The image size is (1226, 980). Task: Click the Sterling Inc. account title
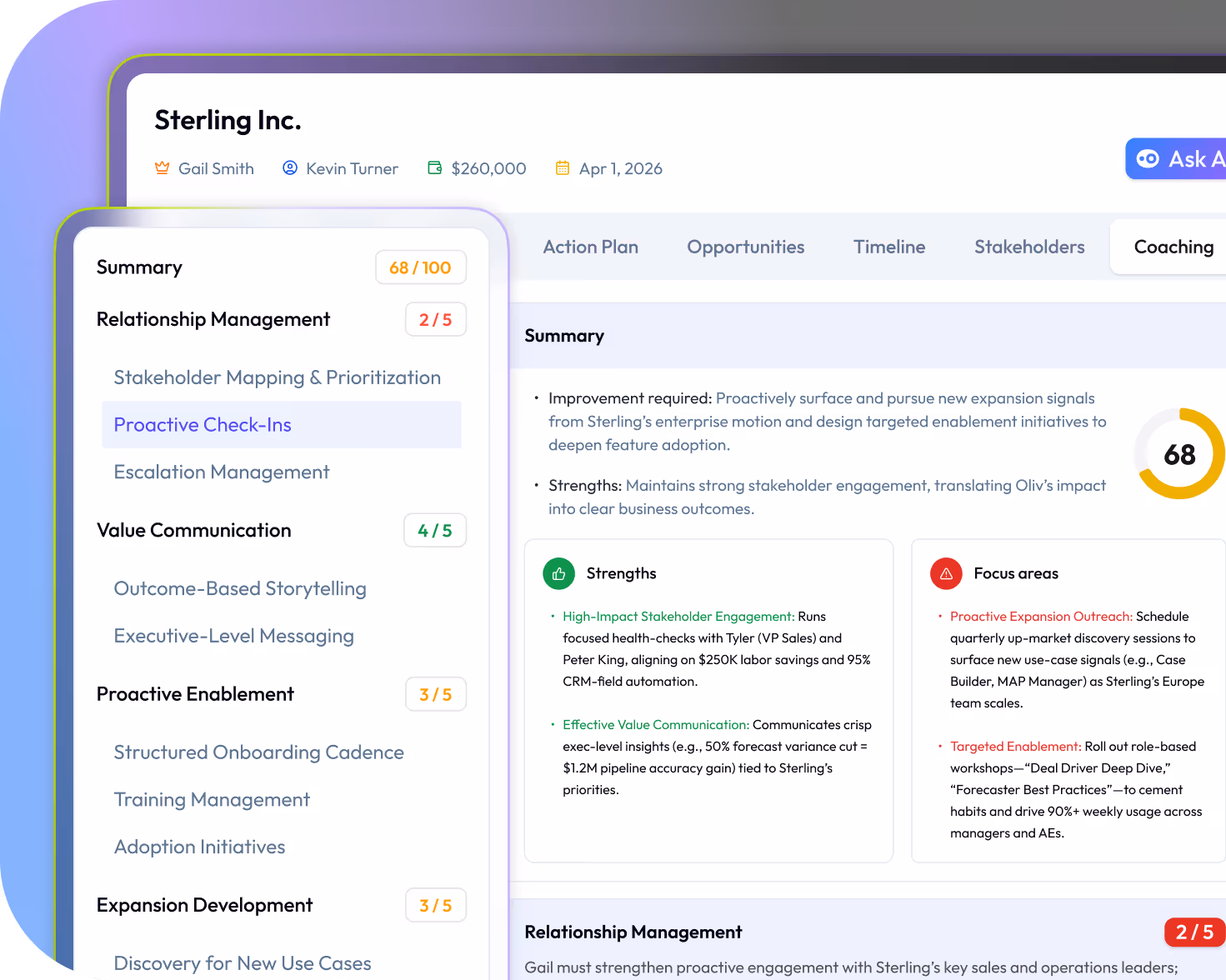click(228, 121)
